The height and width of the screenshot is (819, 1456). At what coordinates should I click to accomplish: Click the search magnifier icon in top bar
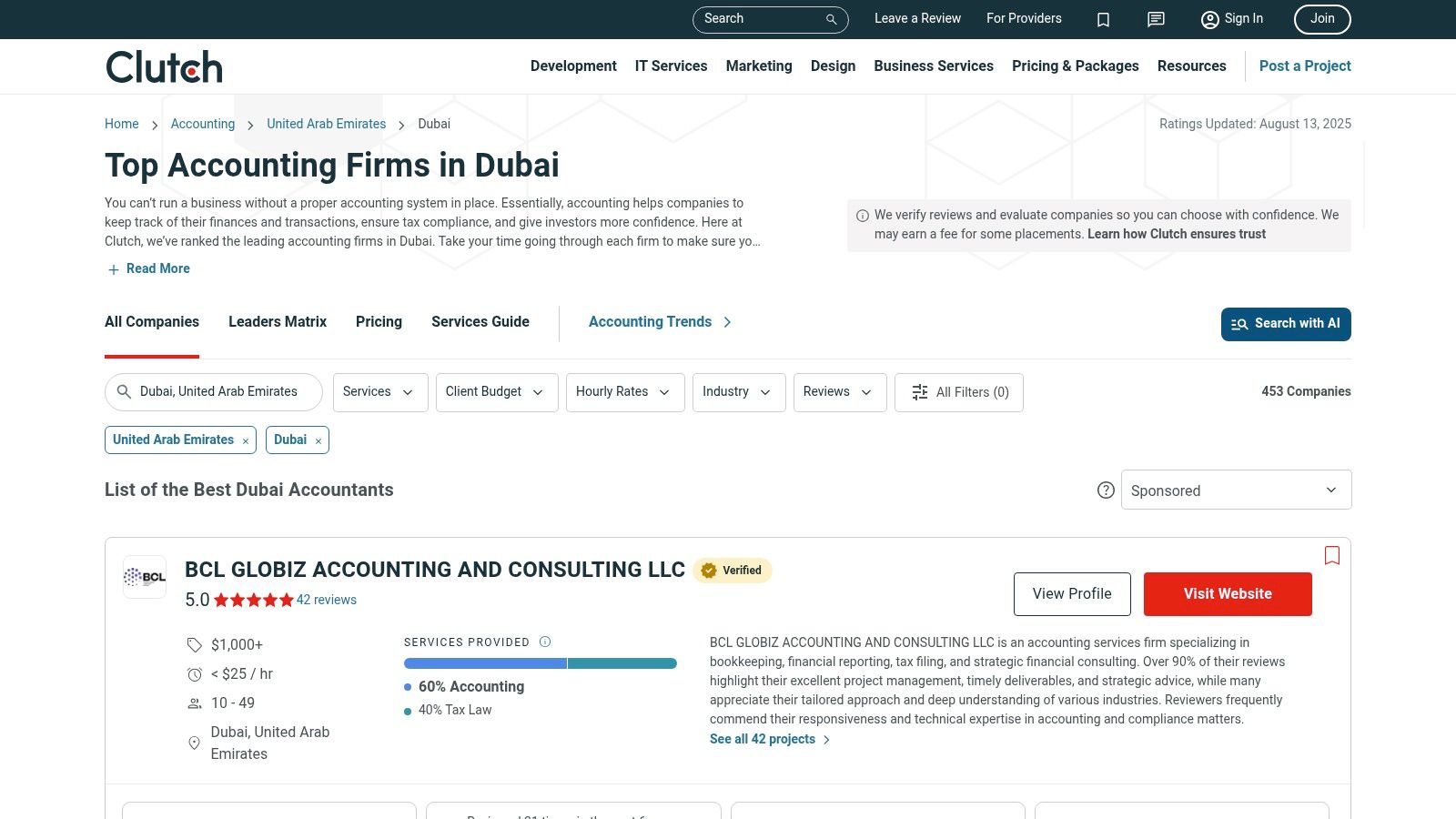tap(831, 19)
